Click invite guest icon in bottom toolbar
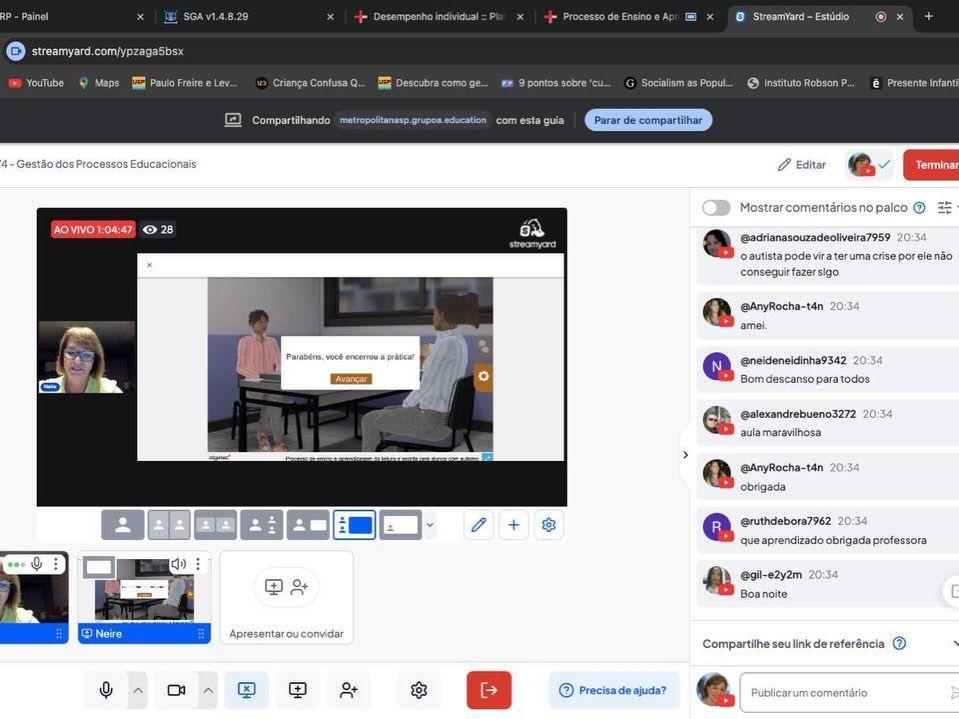 (349, 690)
